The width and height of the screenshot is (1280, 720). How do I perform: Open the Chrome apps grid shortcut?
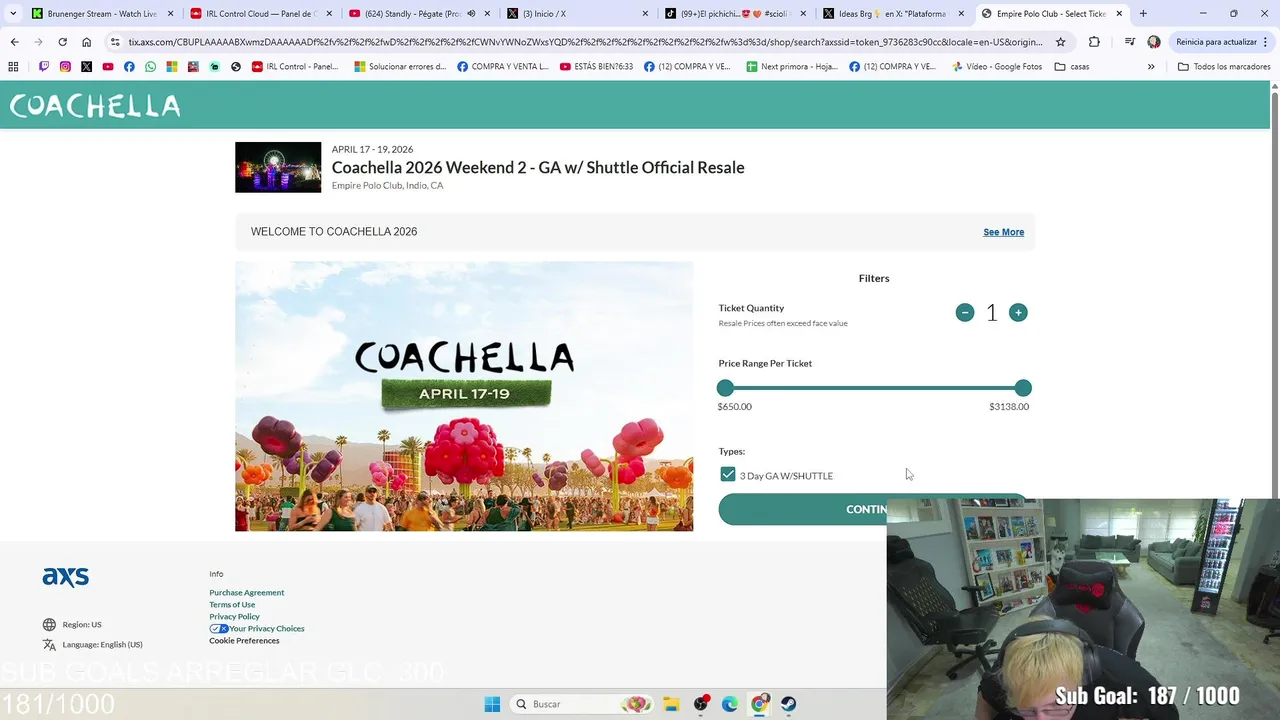click(x=13, y=67)
